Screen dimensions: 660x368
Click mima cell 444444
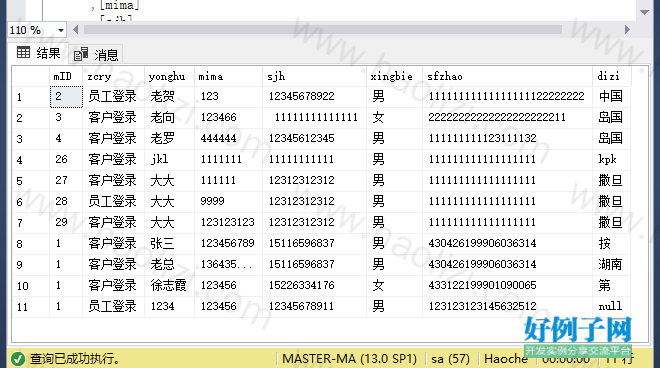coord(229,139)
